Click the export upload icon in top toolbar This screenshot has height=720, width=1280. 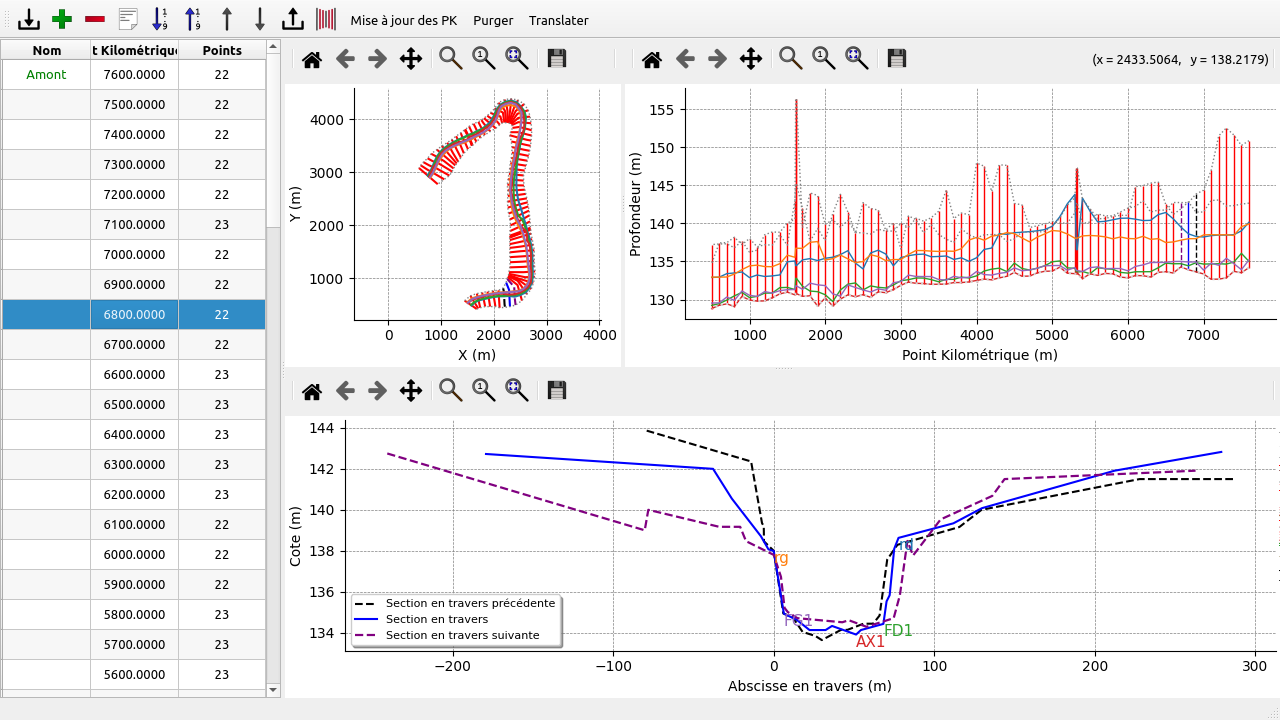pos(292,19)
